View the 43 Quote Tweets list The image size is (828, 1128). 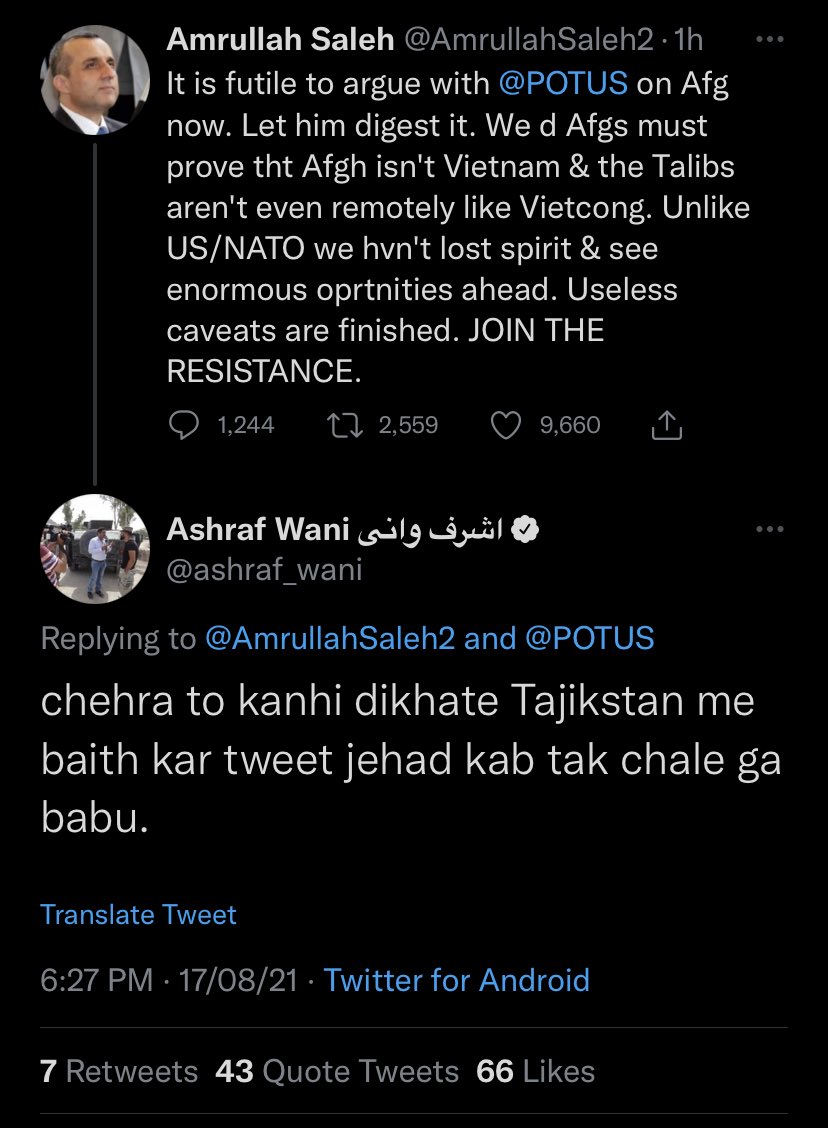click(x=337, y=1072)
